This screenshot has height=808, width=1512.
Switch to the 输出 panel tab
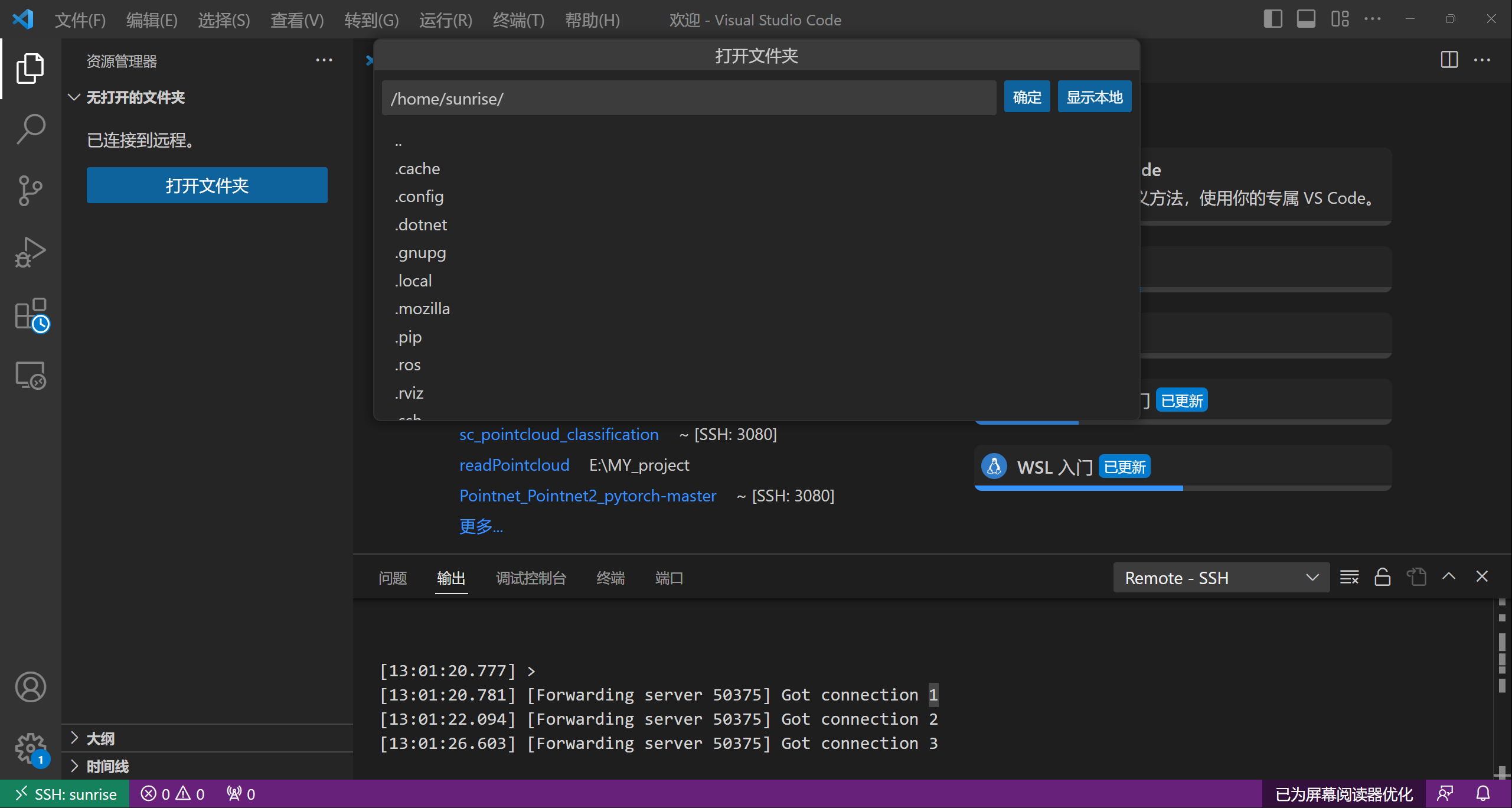point(451,578)
